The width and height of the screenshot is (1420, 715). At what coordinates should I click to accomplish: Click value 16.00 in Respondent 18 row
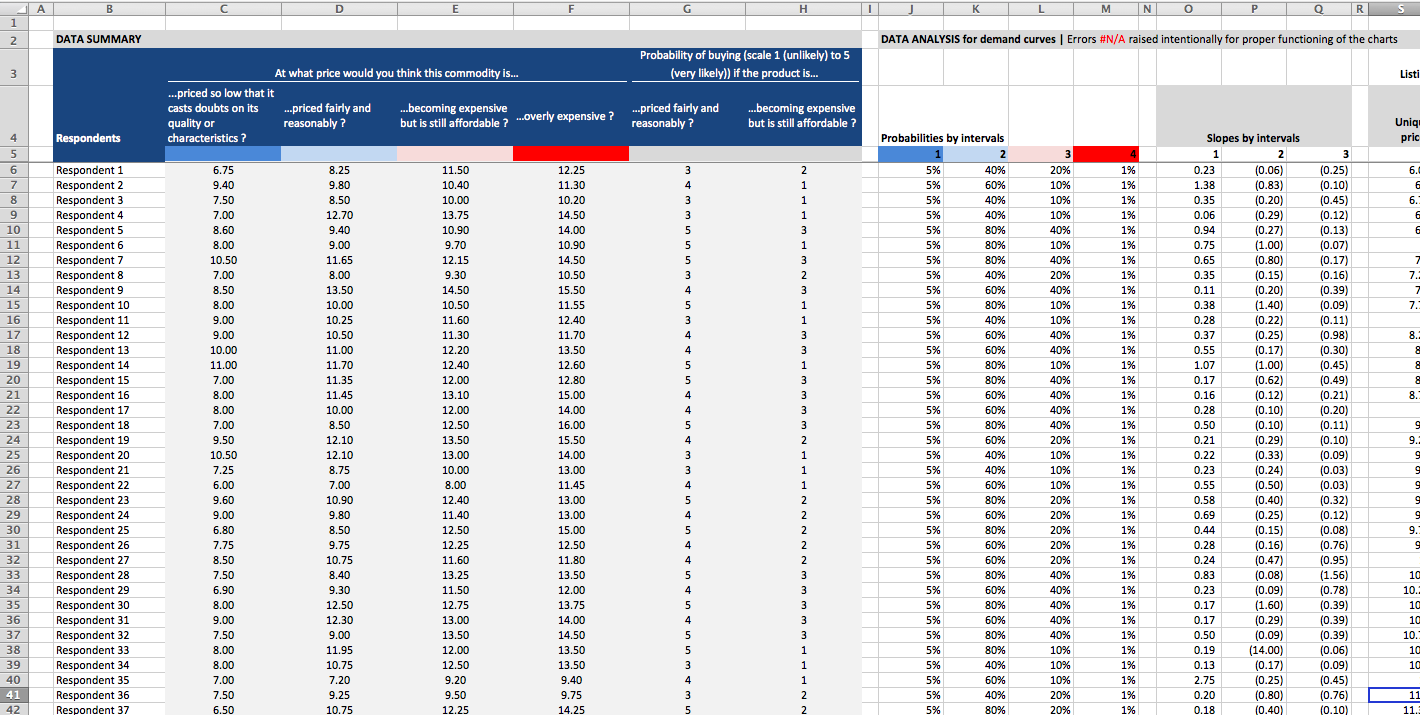click(x=571, y=425)
